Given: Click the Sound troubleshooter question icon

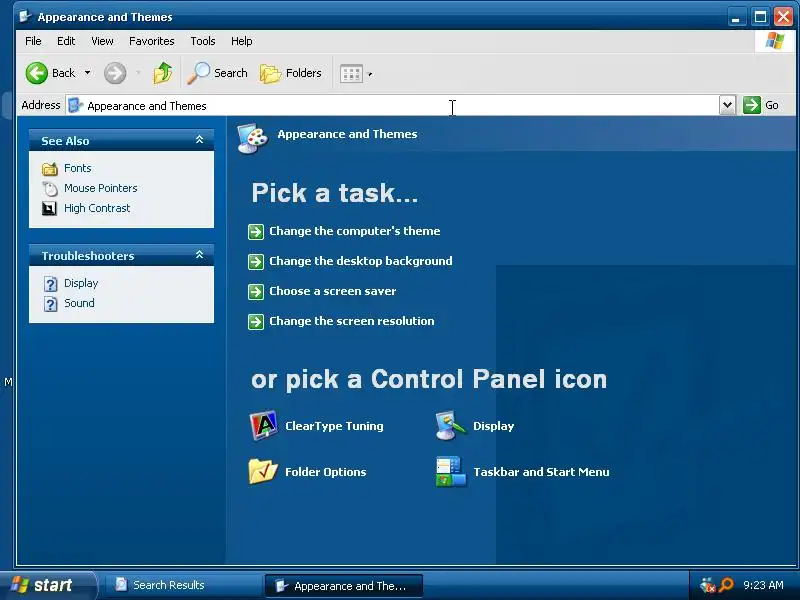Looking at the screenshot, I should [x=50, y=304].
